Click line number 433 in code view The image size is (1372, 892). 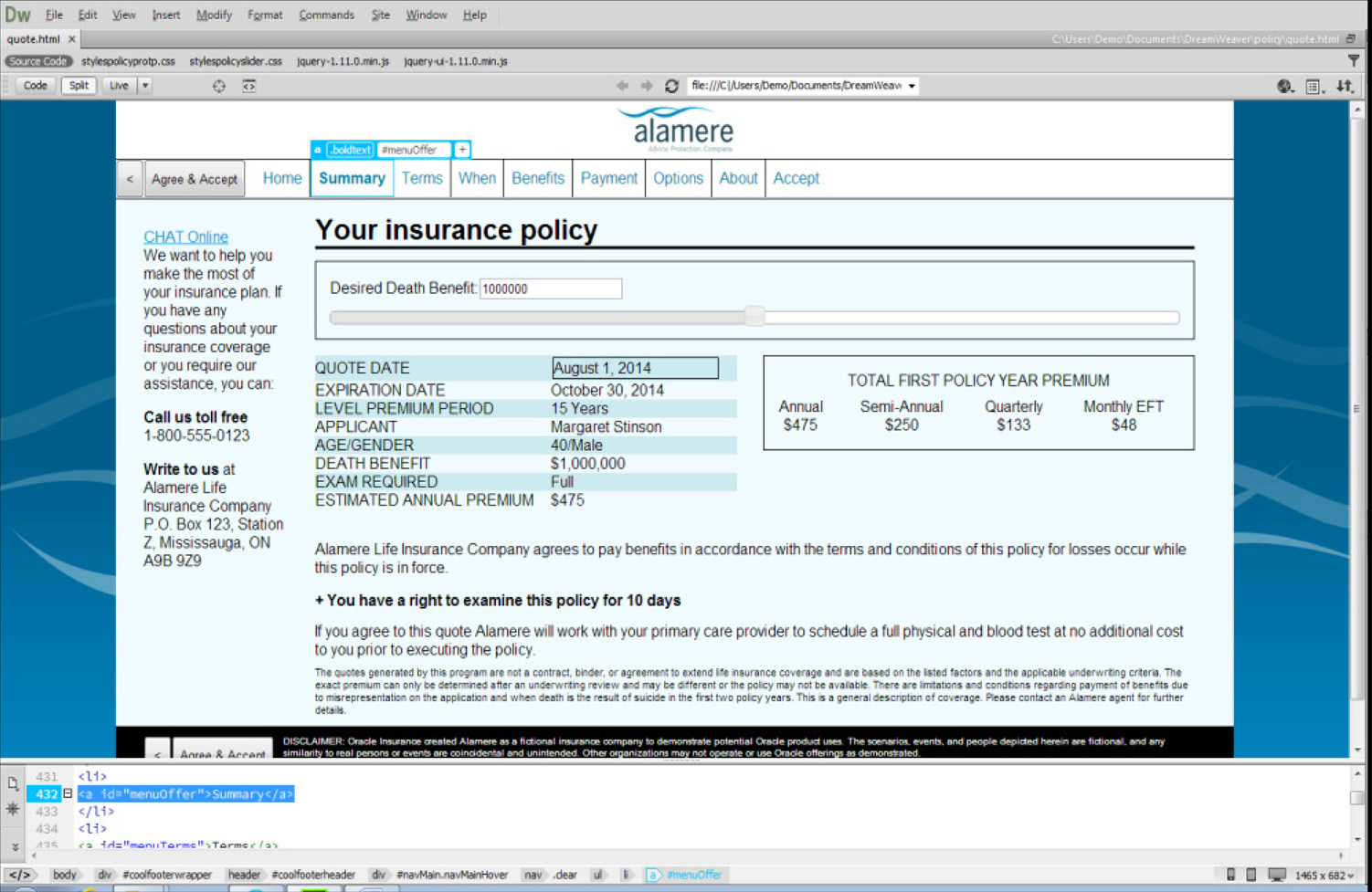click(47, 812)
